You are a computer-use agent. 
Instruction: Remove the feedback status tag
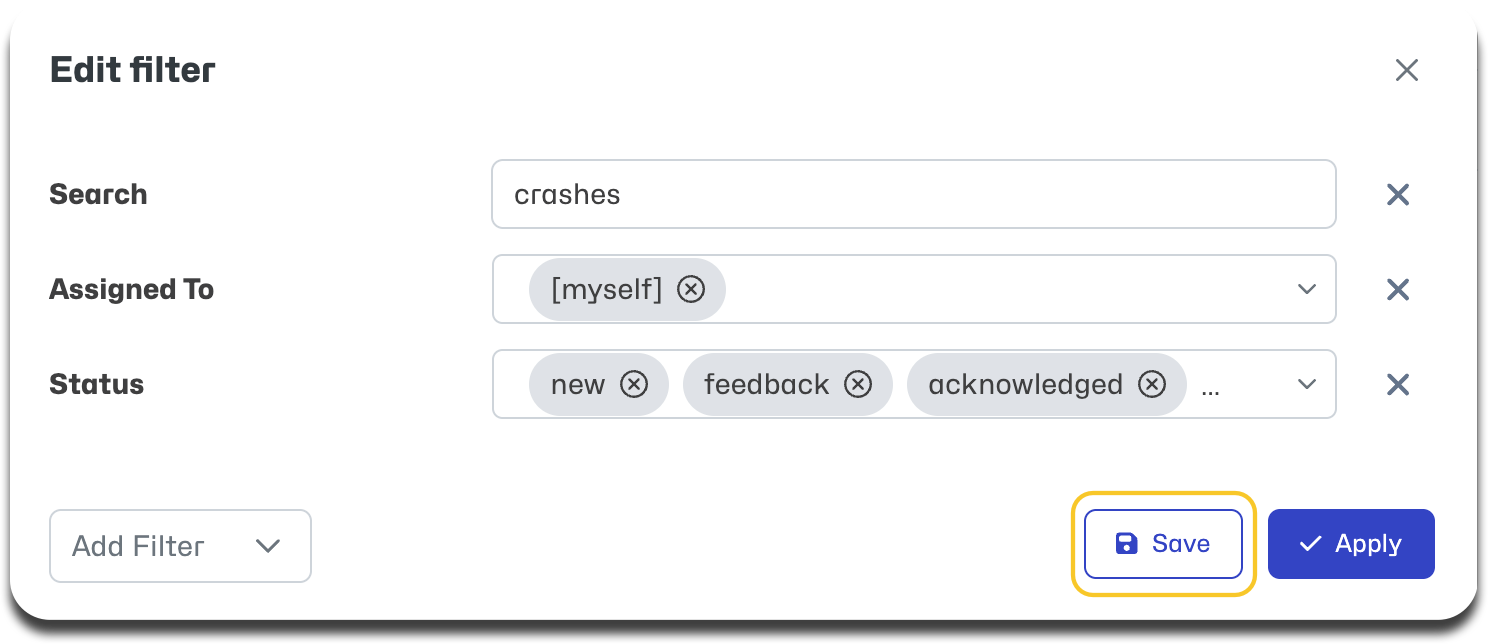pyautogui.click(x=858, y=385)
